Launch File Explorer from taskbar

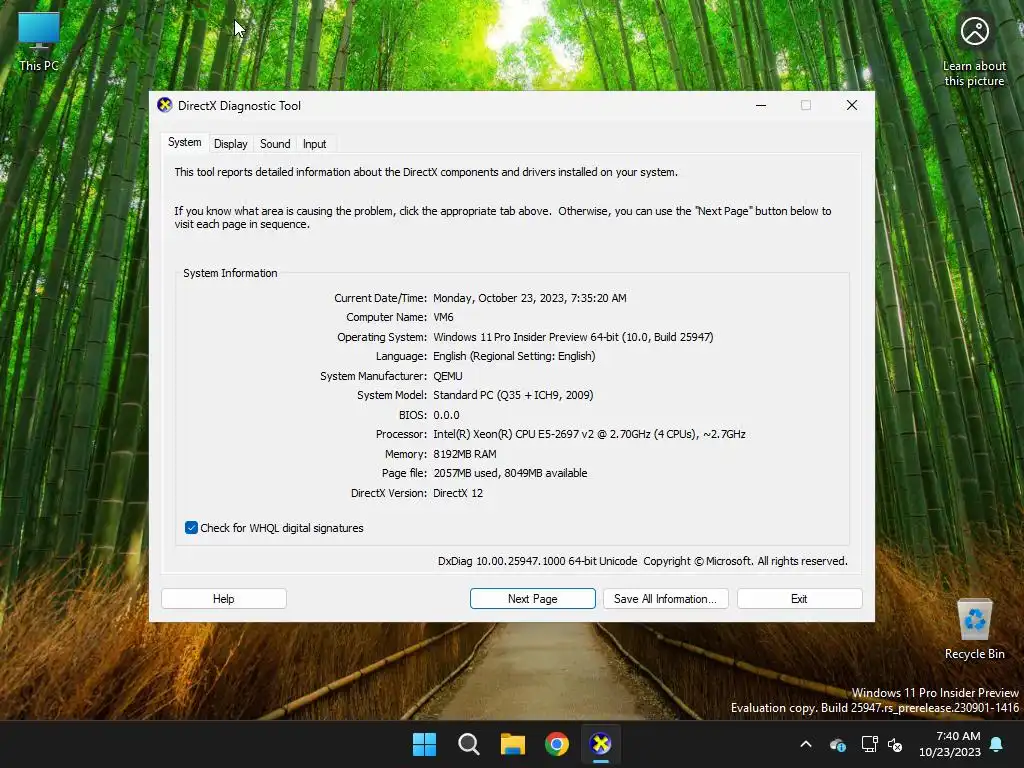513,744
